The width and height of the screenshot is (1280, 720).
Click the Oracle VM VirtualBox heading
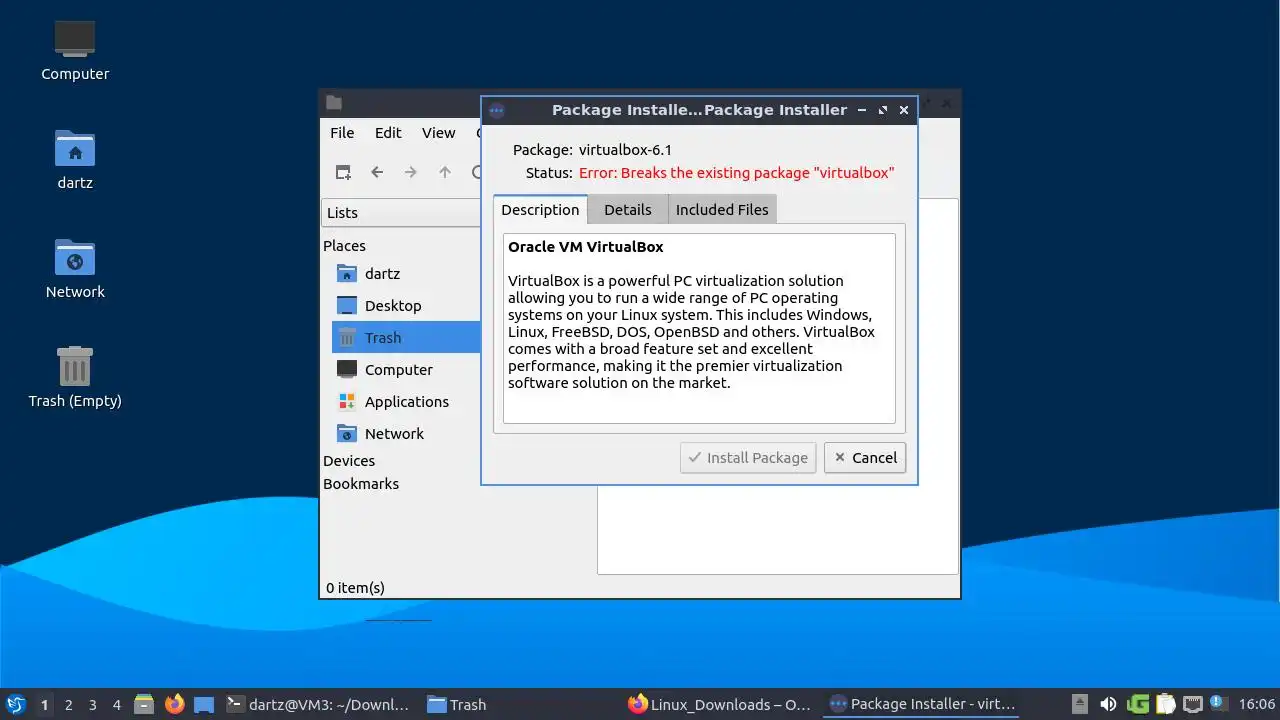pos(585,246)
